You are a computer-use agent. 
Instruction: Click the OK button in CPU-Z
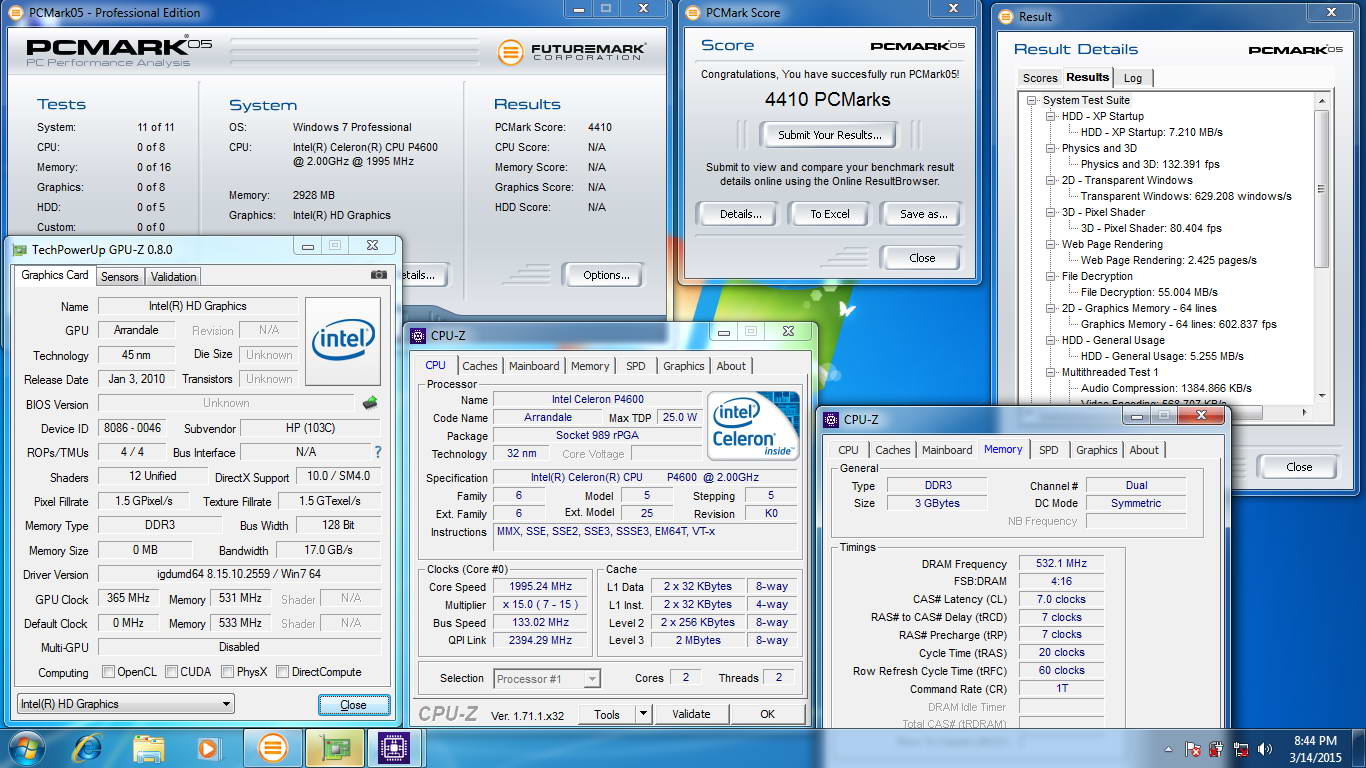pos(767,714)
